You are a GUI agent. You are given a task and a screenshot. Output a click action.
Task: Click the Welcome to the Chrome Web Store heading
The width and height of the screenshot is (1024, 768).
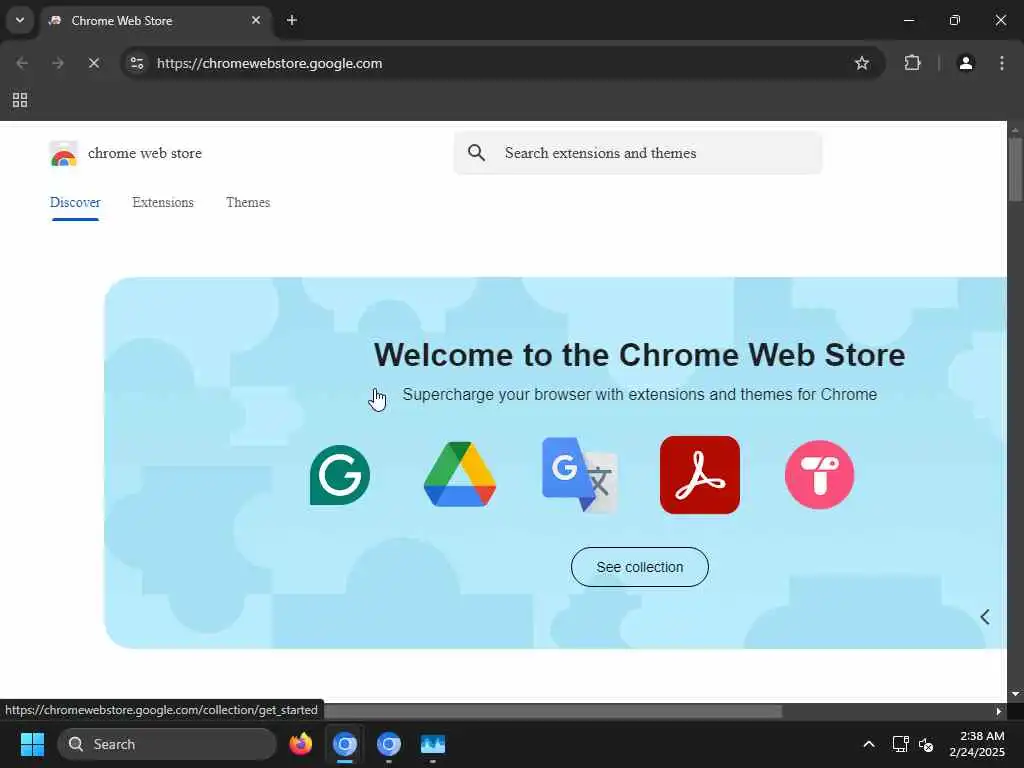tap(639, 355)
